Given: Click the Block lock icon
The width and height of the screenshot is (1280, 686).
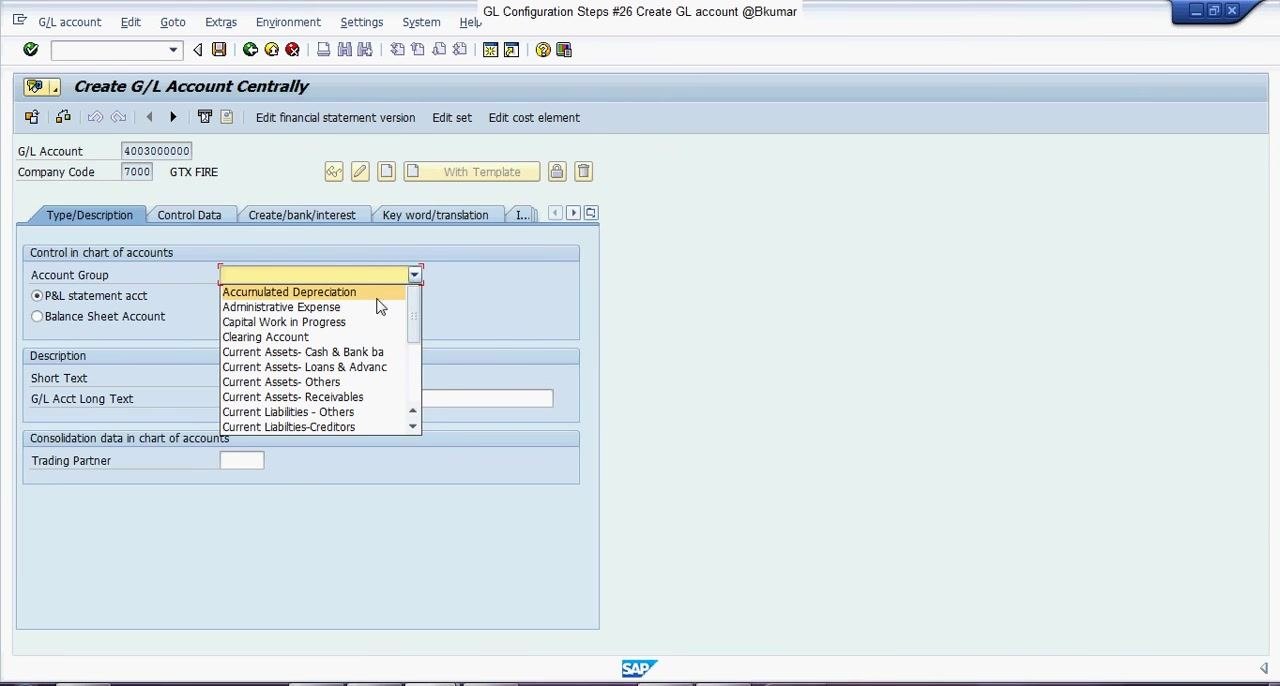Looking at the screenshot, I should tap(557, 172).
